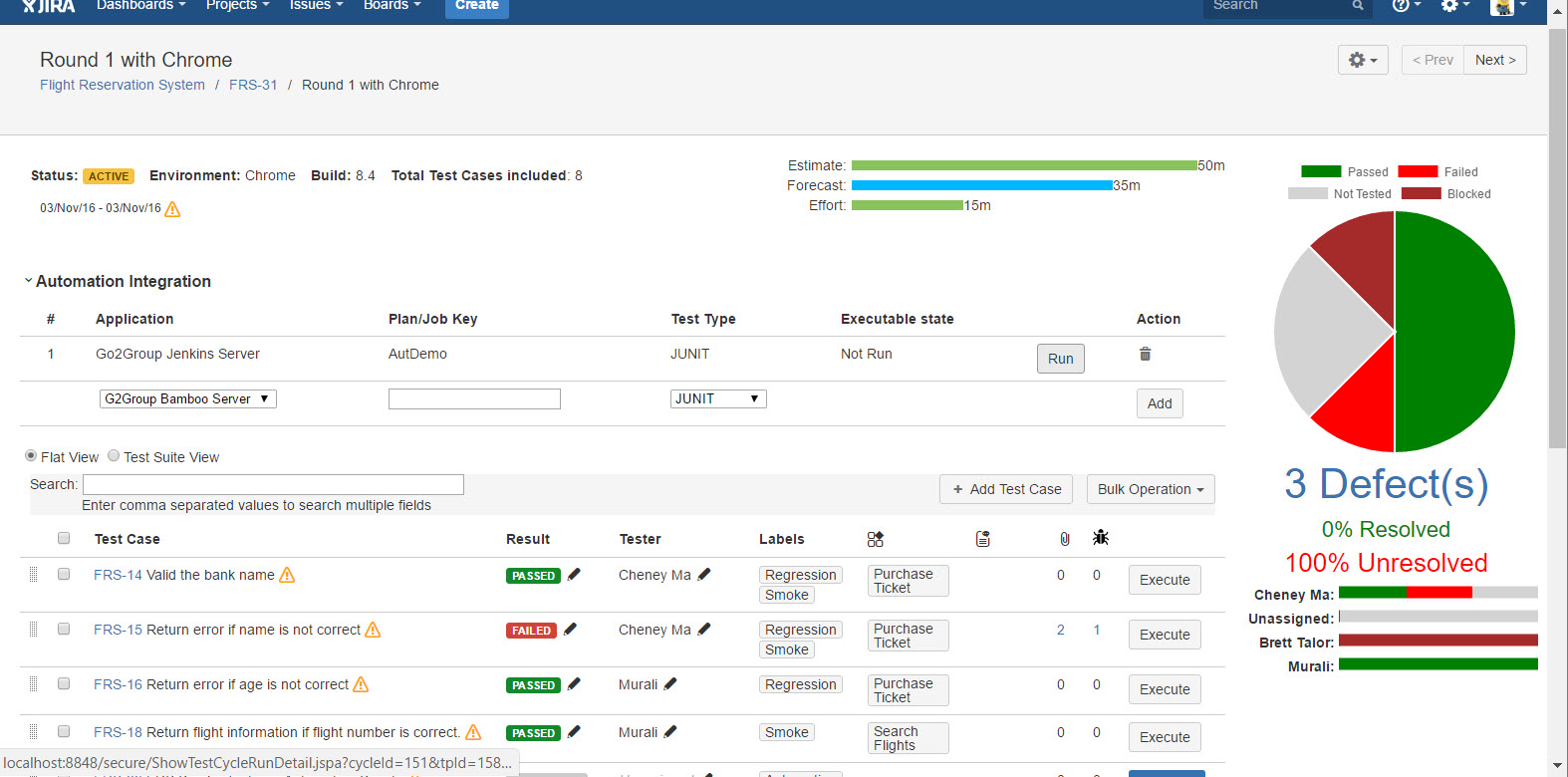1568x777 pixels.
Task: Open the Issues menu
Action: 316,5
